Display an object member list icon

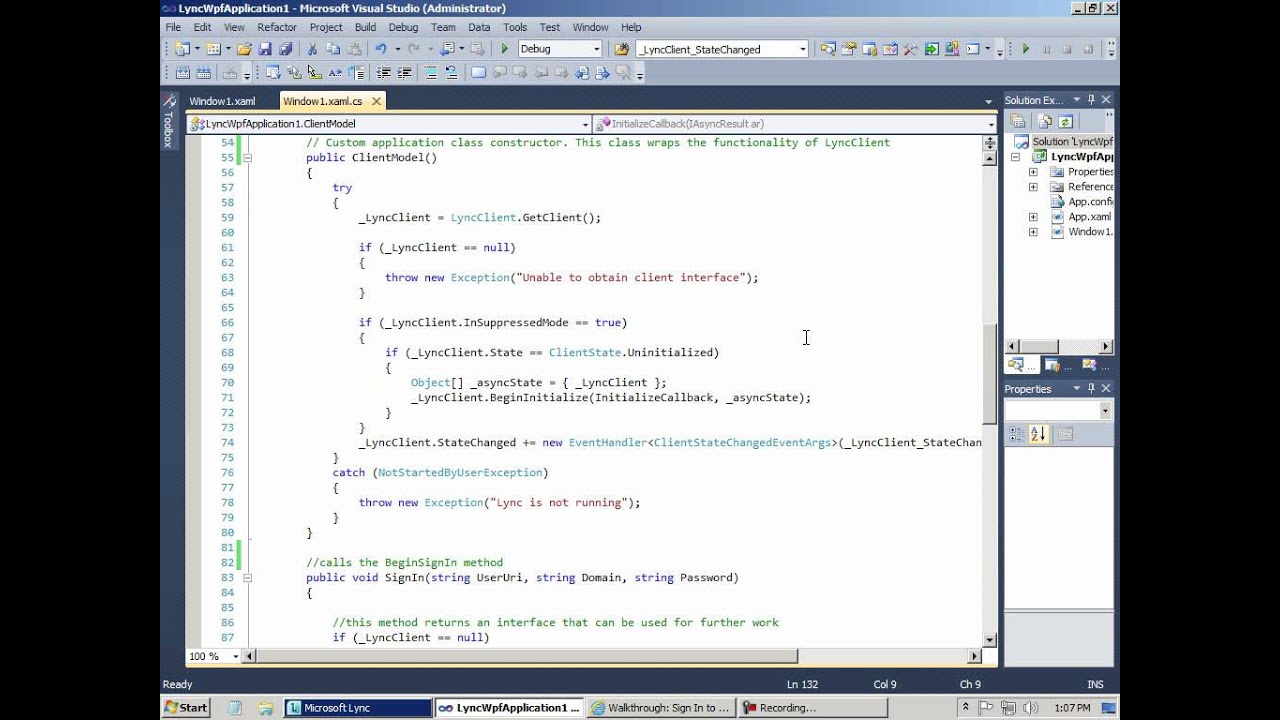(x=273, y=72)
